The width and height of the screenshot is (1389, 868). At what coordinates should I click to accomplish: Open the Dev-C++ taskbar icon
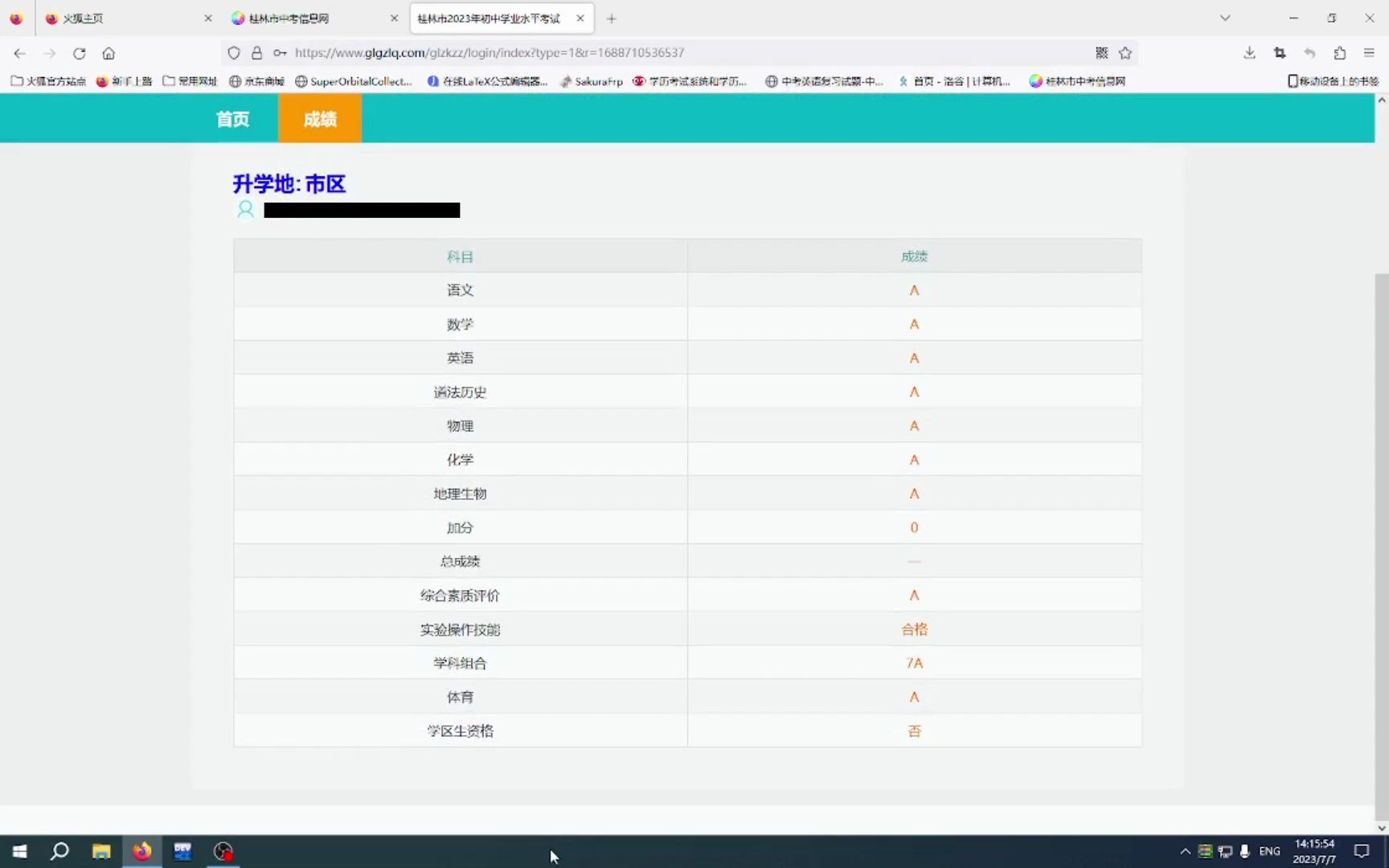coord(182,851)
